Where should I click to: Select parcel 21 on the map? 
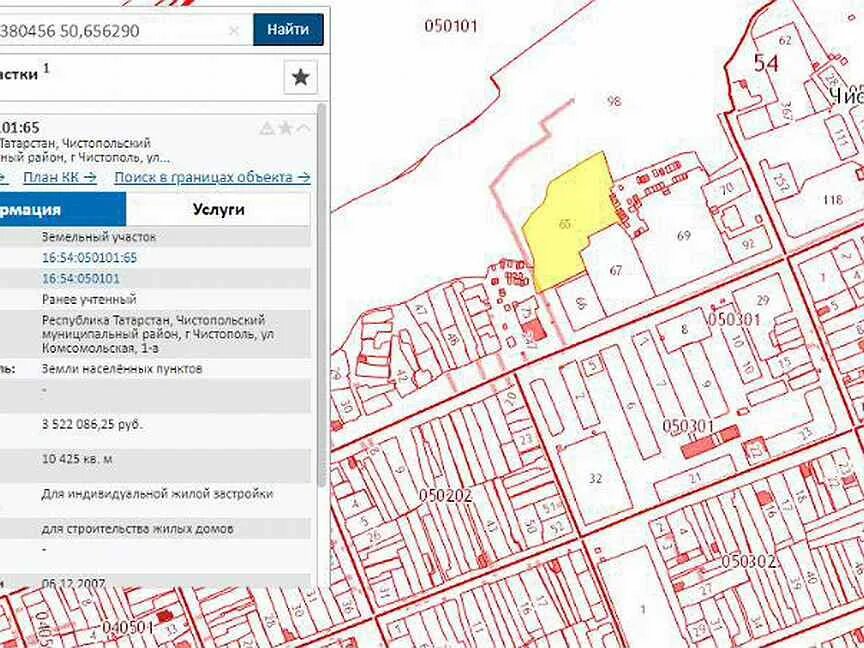[695, 478]
